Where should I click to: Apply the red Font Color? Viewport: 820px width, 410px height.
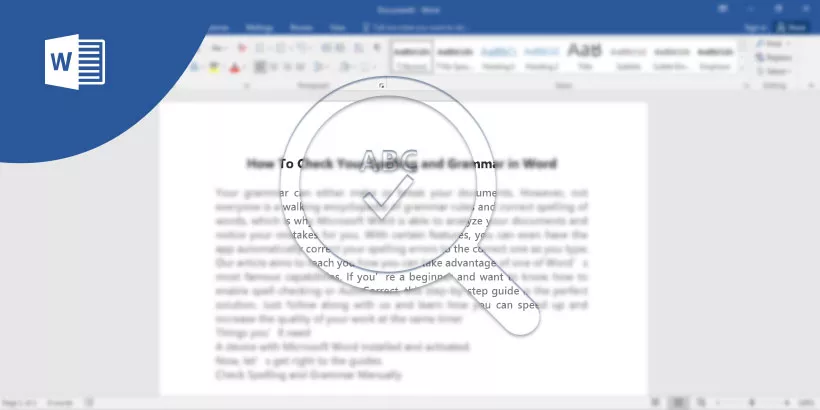pos(234,67)
